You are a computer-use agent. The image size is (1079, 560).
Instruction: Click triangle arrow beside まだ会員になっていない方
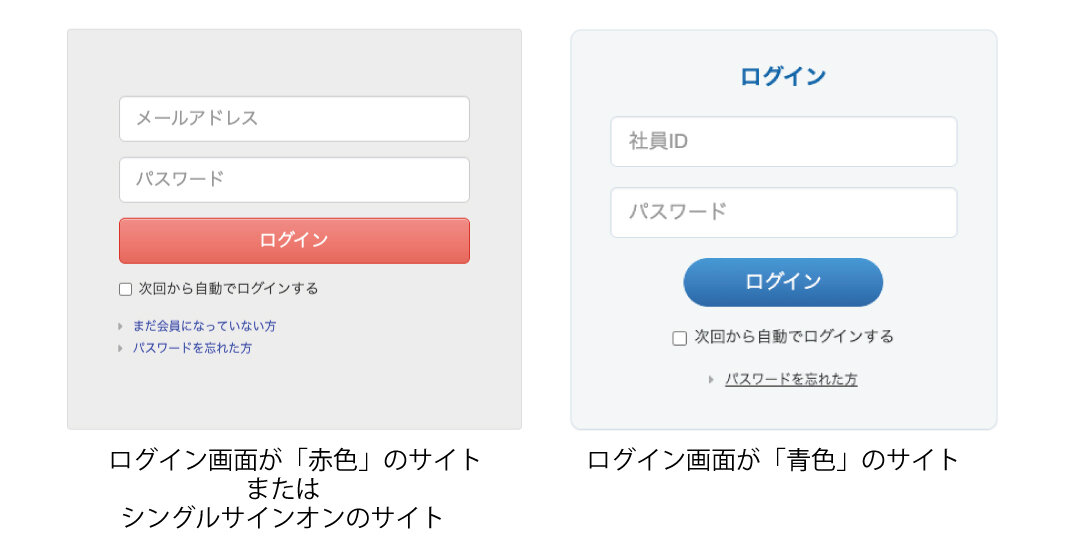point(120,326)
